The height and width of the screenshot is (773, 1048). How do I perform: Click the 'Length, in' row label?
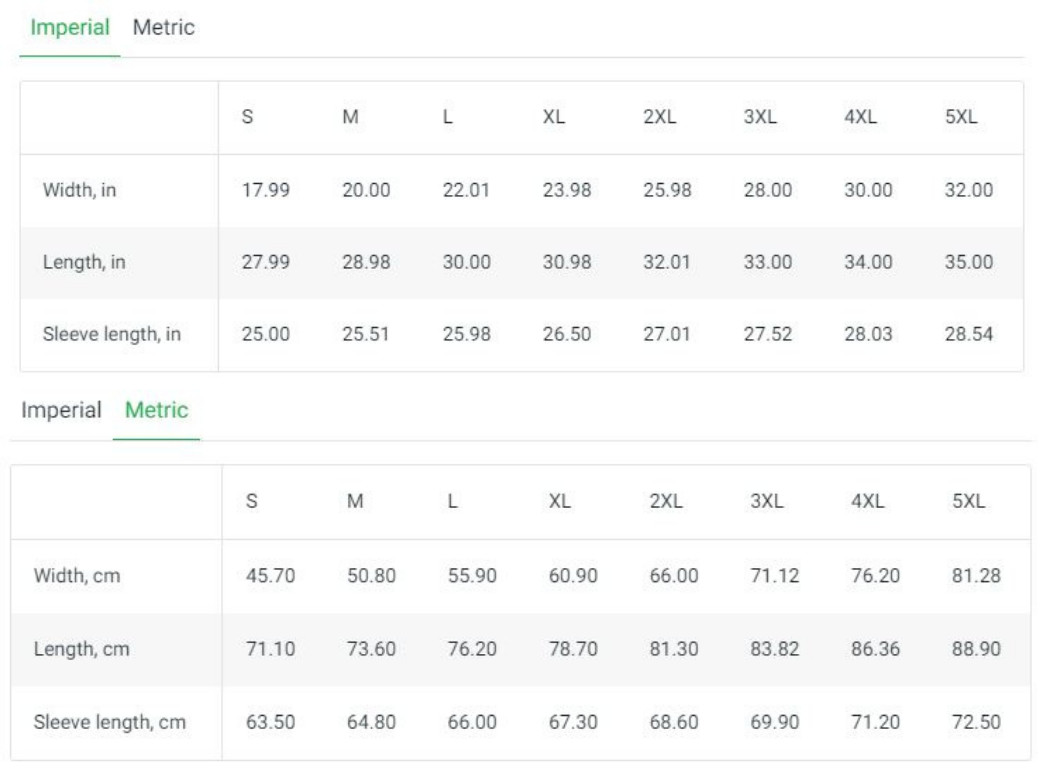pyautogui.click(x=84, y=262)
